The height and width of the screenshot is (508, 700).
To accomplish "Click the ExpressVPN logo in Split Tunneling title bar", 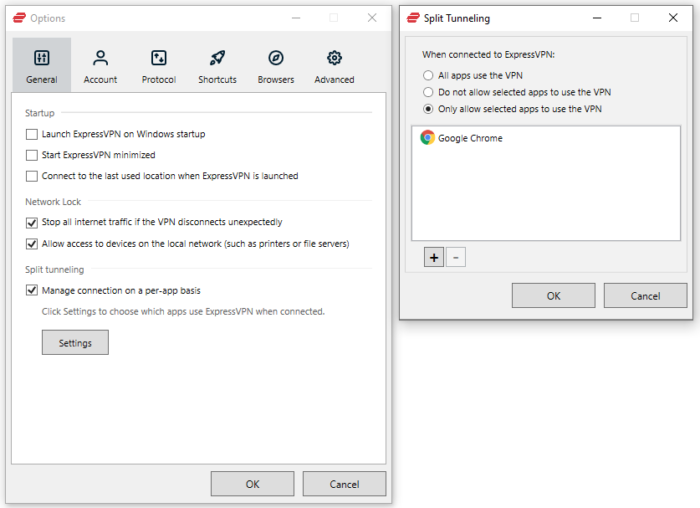I will coord(413,18).
